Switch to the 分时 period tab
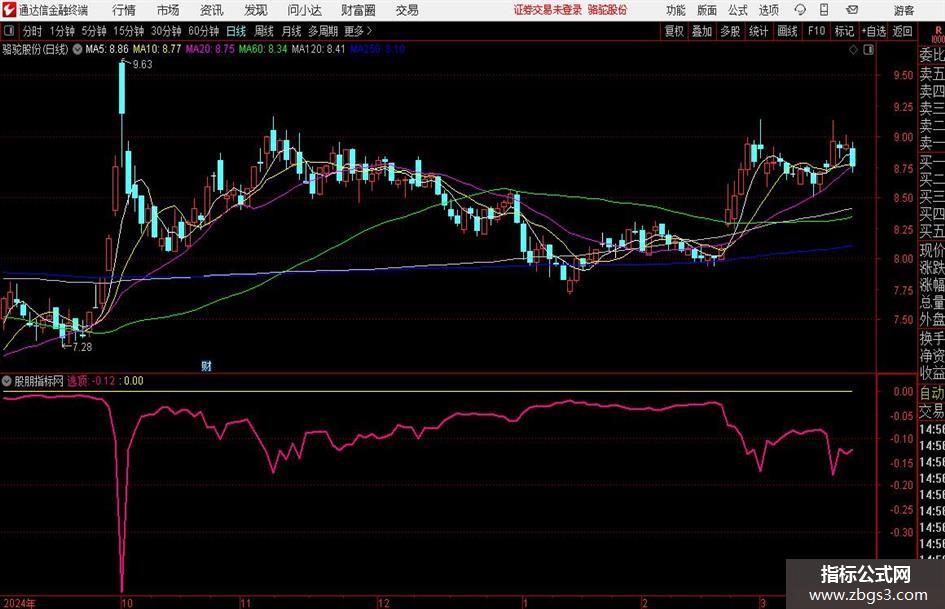The image size is (945, 609). click(x=32, y=31)
